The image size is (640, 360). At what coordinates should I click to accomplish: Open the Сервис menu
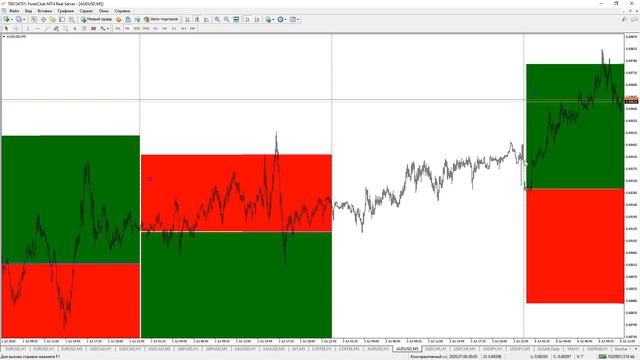click(86, 11)
